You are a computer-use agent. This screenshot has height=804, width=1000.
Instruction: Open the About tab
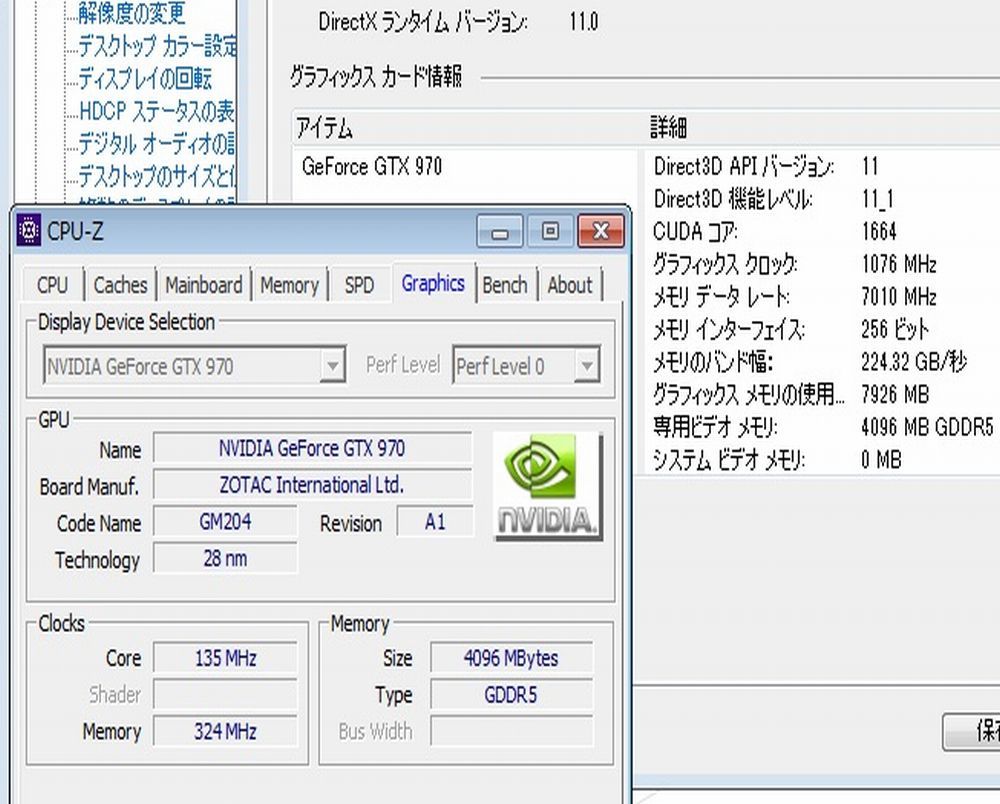pyautogui.click(x=570, y=285)
